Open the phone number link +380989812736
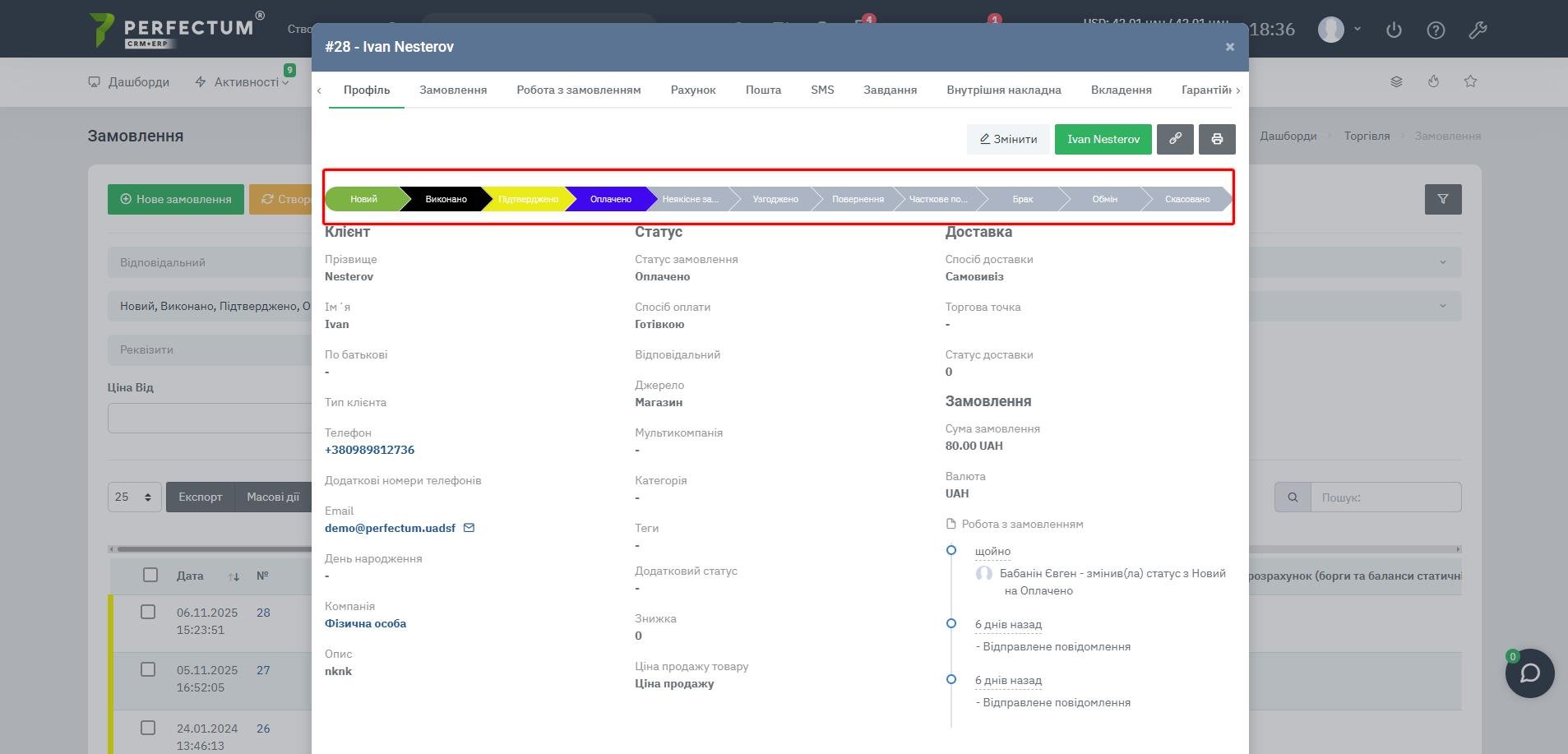The height and width of the screenshot is (754, 1568). click(x=369, y=450)
